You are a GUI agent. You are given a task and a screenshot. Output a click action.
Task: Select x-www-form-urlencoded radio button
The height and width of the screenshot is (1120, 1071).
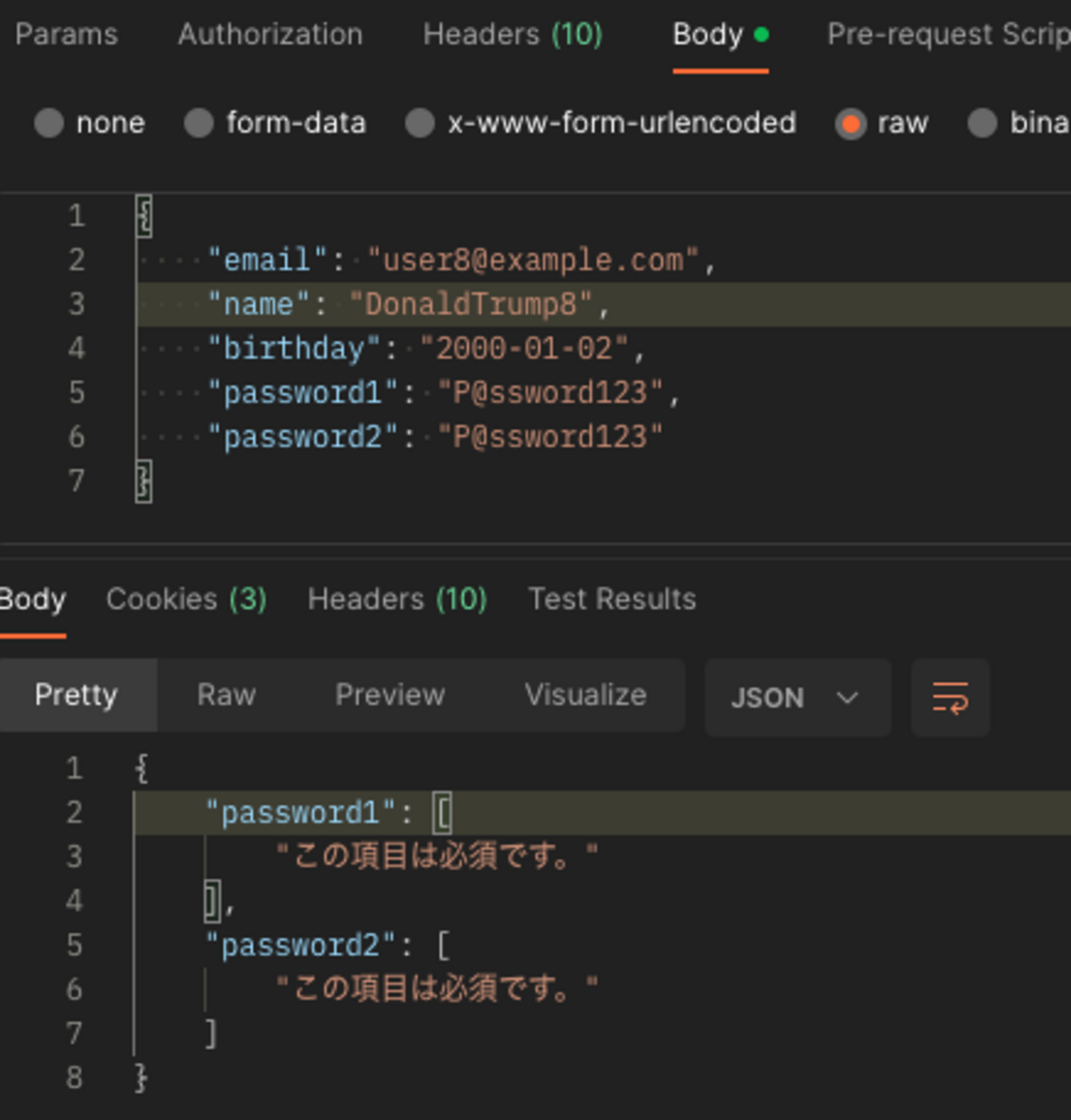click(420, 124)
